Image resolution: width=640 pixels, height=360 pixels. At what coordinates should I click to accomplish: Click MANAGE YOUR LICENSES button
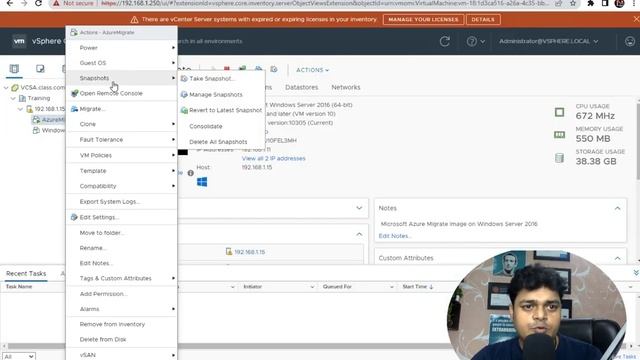[423, 20]
